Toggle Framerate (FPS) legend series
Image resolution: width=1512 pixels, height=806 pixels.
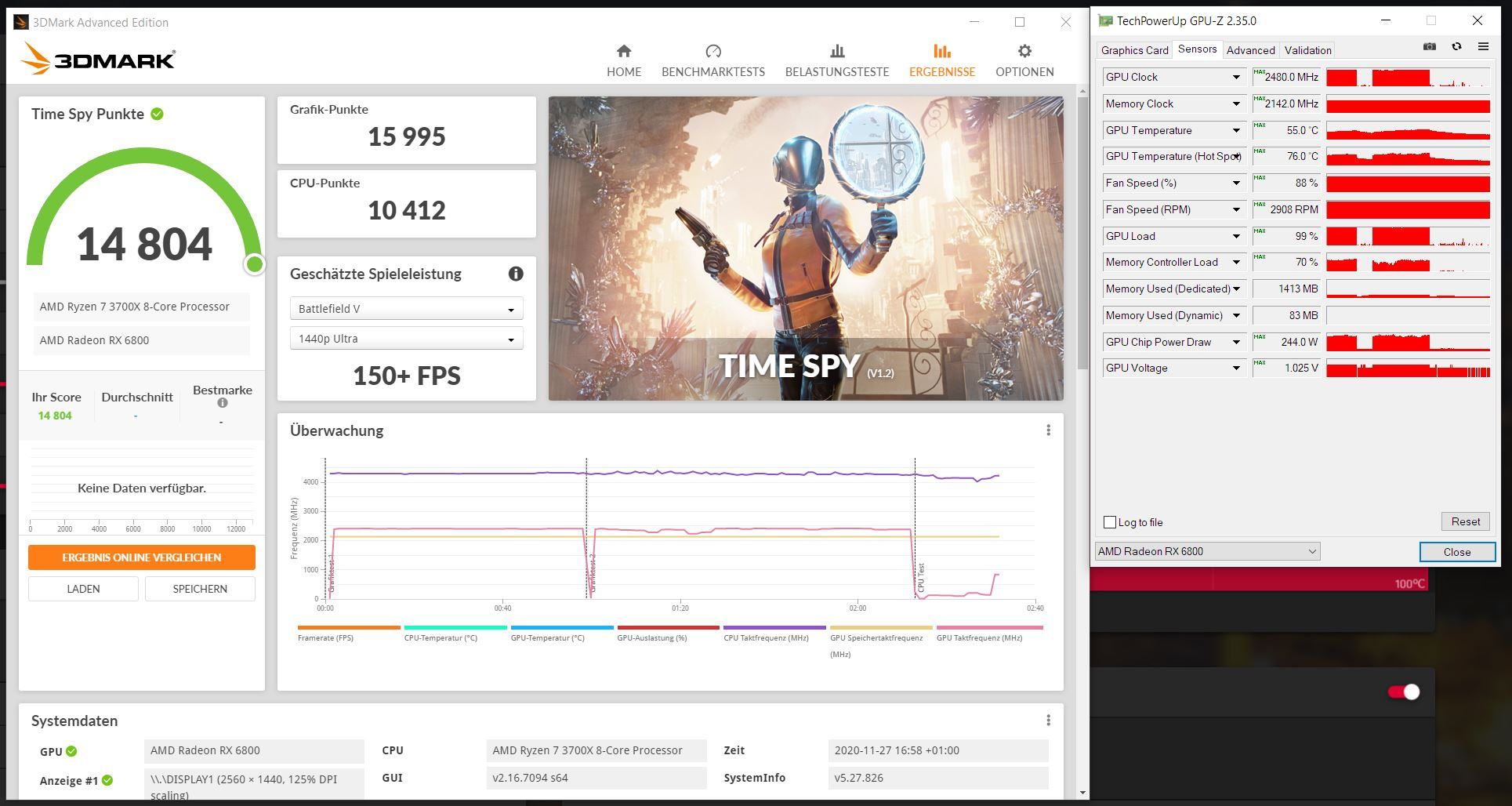tap(349, 634)
